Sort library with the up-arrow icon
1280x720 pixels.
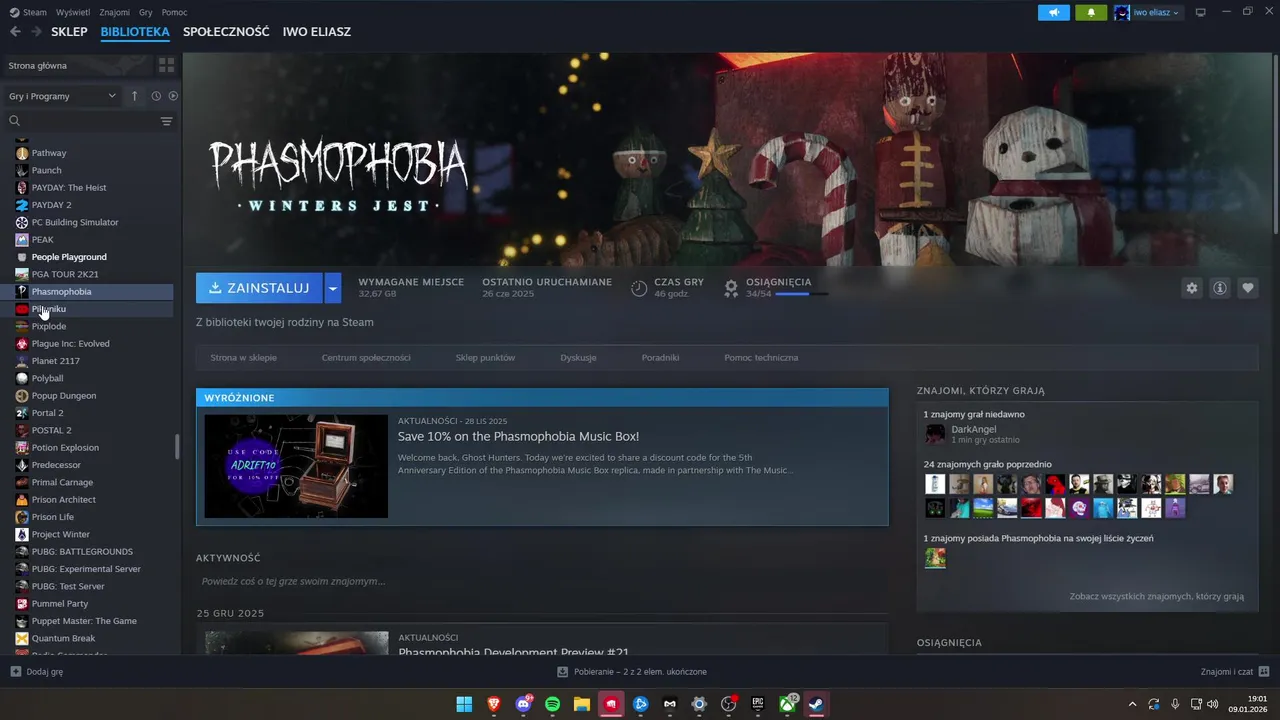click(x=135, y=96)
